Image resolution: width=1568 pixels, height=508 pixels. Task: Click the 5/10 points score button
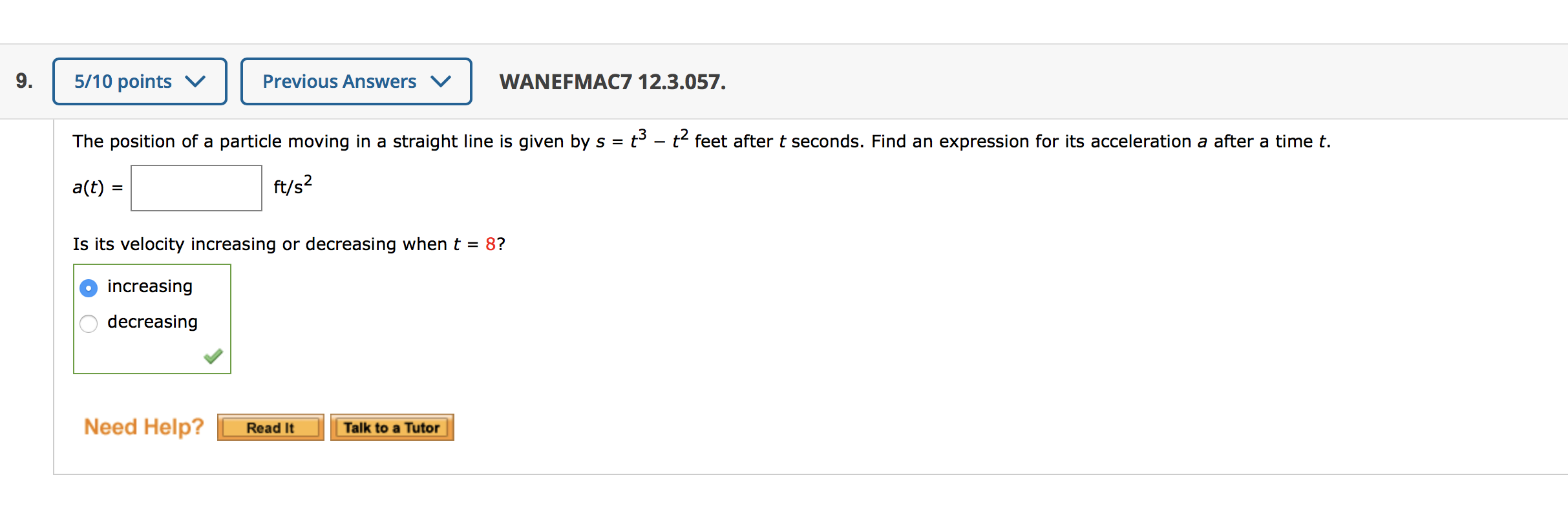tap(139, 81)
